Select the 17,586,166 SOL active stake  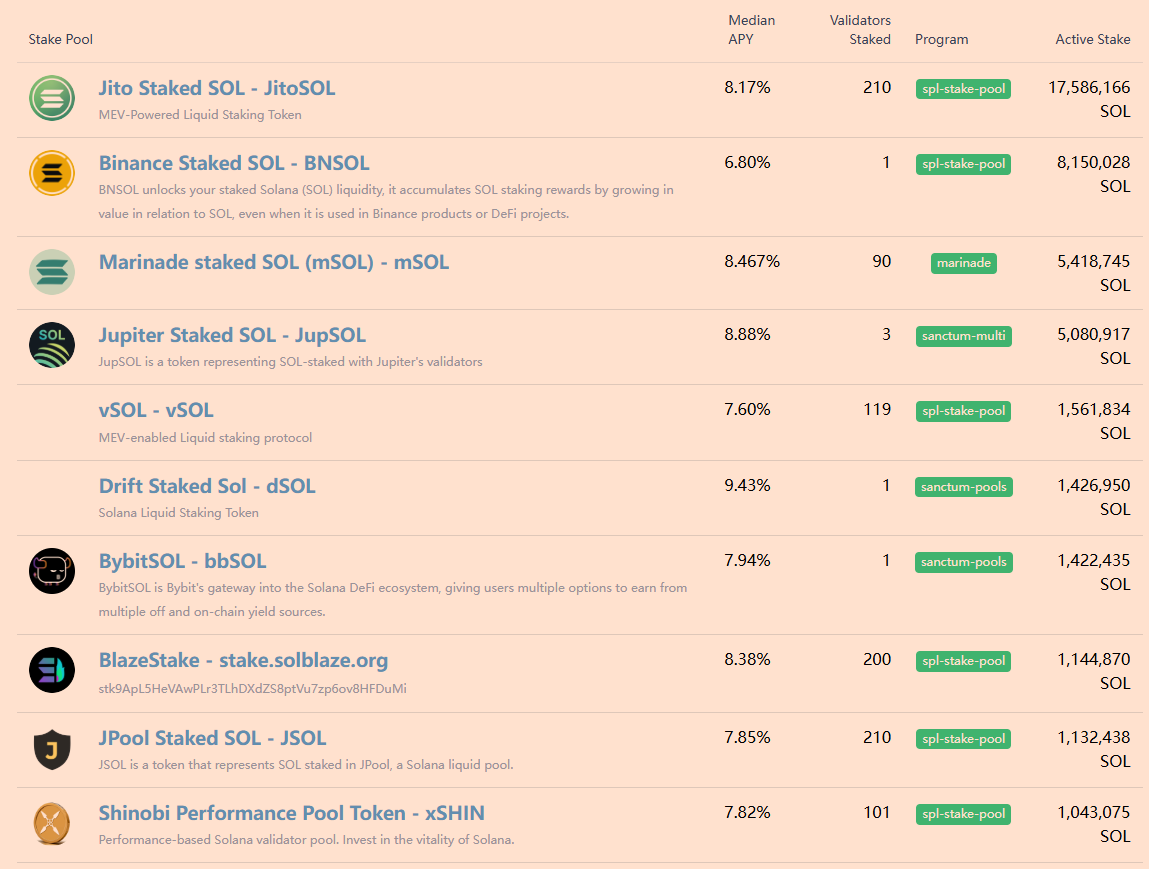(1089, 100)
